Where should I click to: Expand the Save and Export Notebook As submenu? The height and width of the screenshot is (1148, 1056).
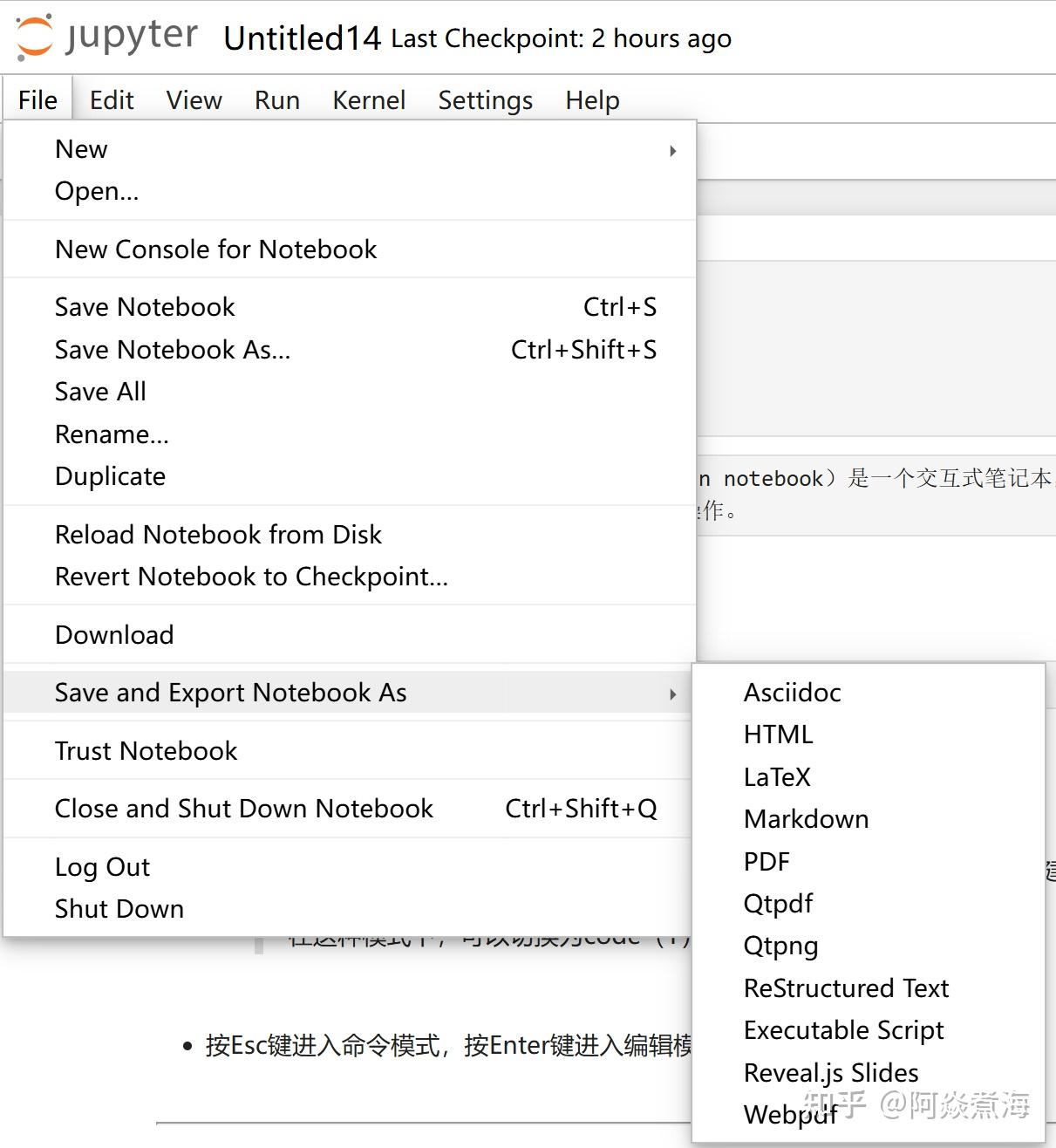[671, 693]
